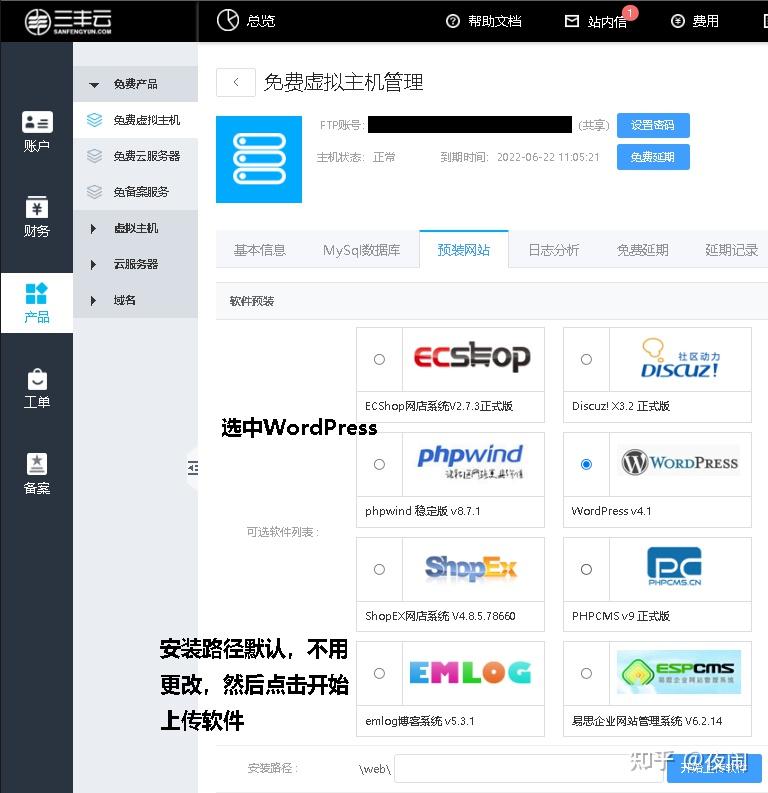Click the 开始上传软件 button

pos(714,768)
